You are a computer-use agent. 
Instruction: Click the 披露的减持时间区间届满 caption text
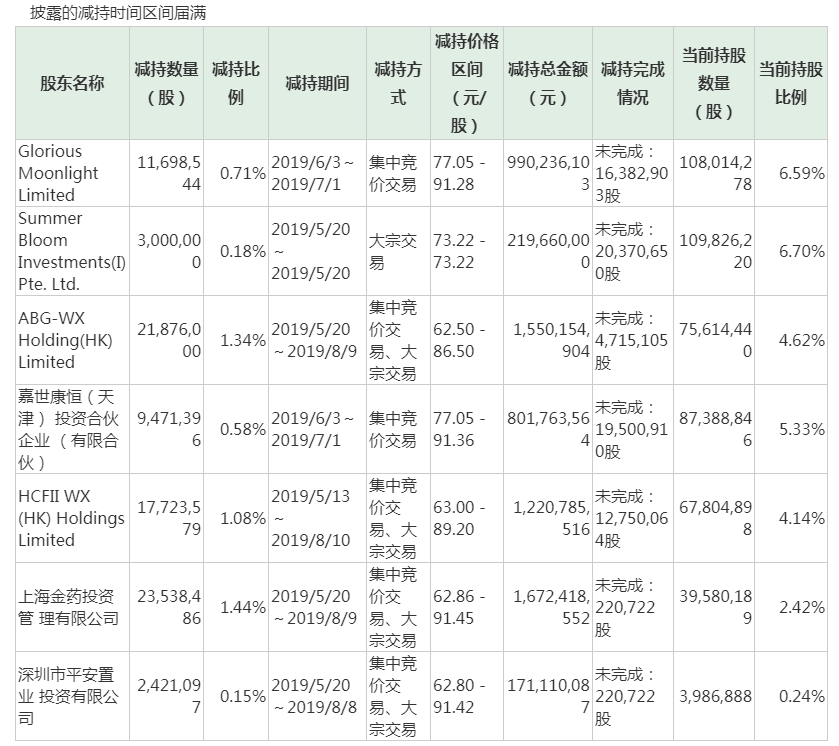(x=118, y=13)
